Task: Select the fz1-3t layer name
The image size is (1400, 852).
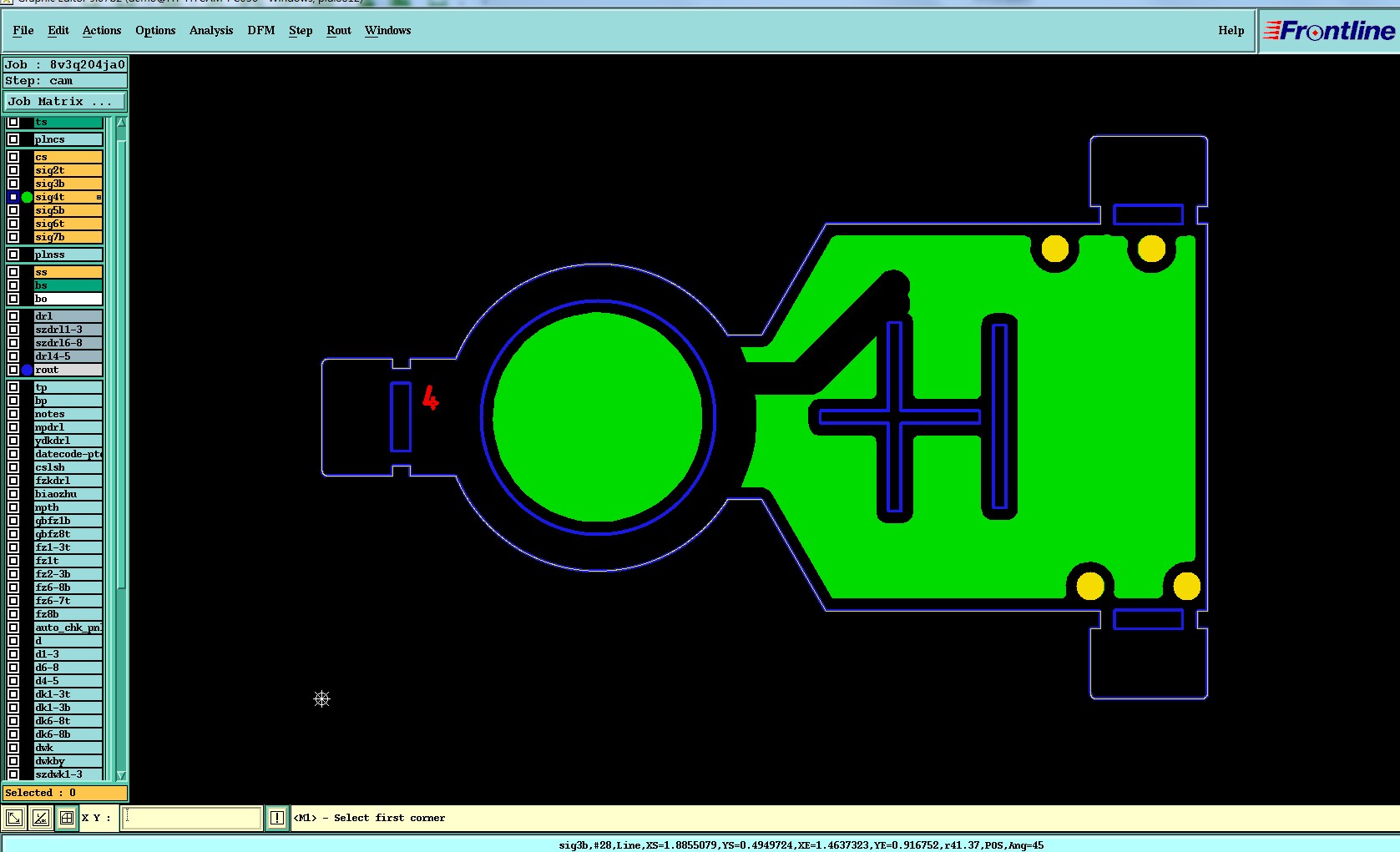Action: (x=68, y=547)
